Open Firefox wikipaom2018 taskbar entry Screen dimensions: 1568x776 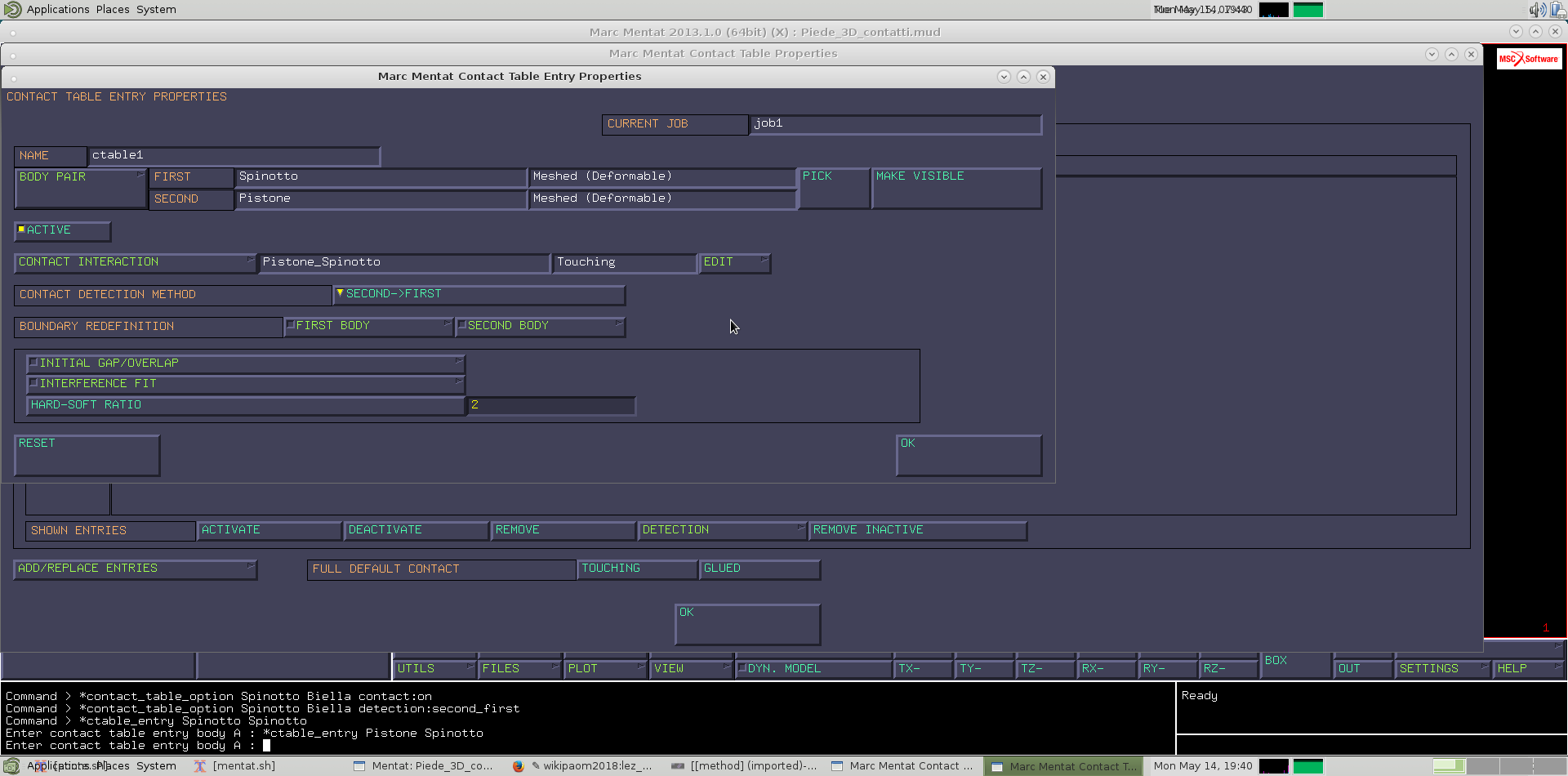click(583, 766)
